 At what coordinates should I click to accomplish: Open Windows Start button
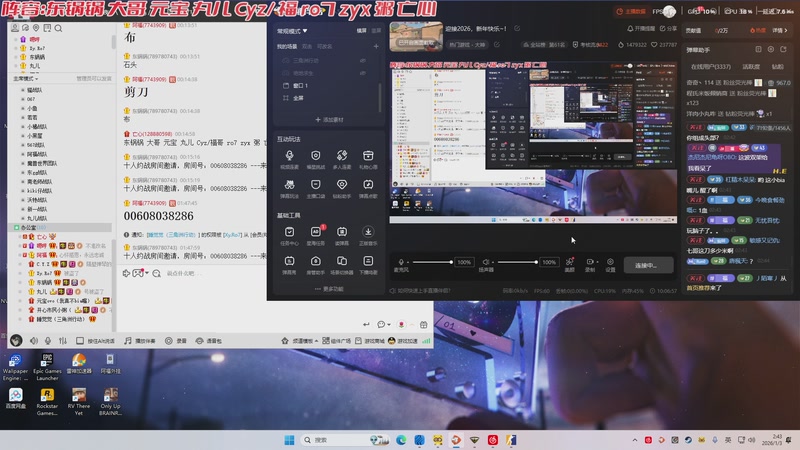[289, 440]
